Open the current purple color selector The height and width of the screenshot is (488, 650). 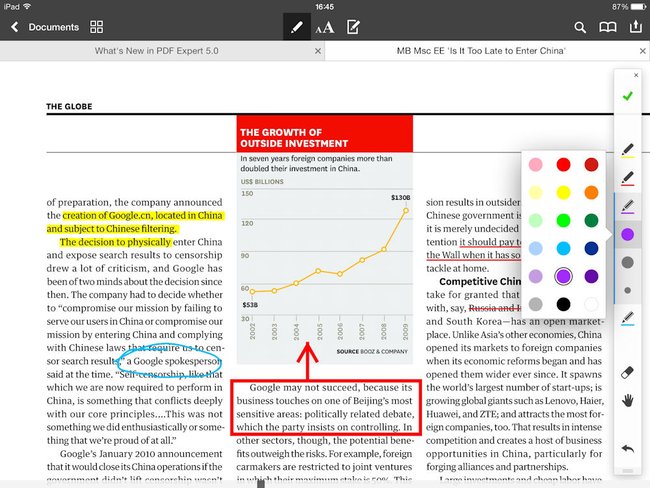point(628,234)
